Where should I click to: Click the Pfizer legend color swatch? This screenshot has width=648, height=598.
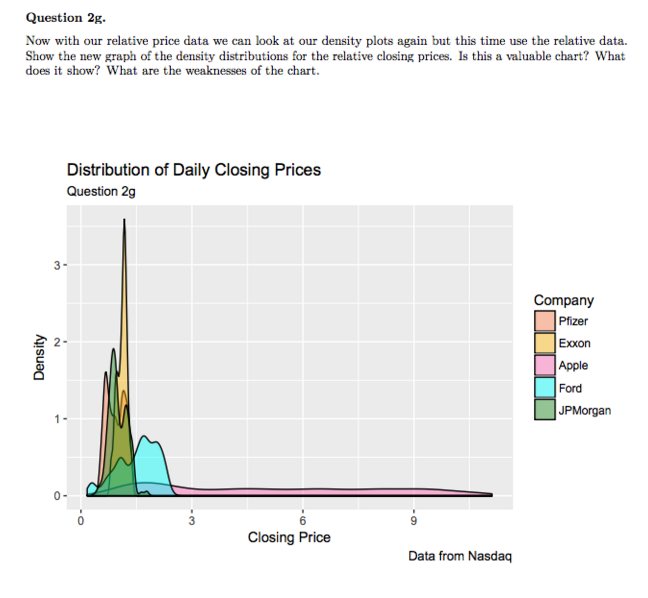pos(544,321)
